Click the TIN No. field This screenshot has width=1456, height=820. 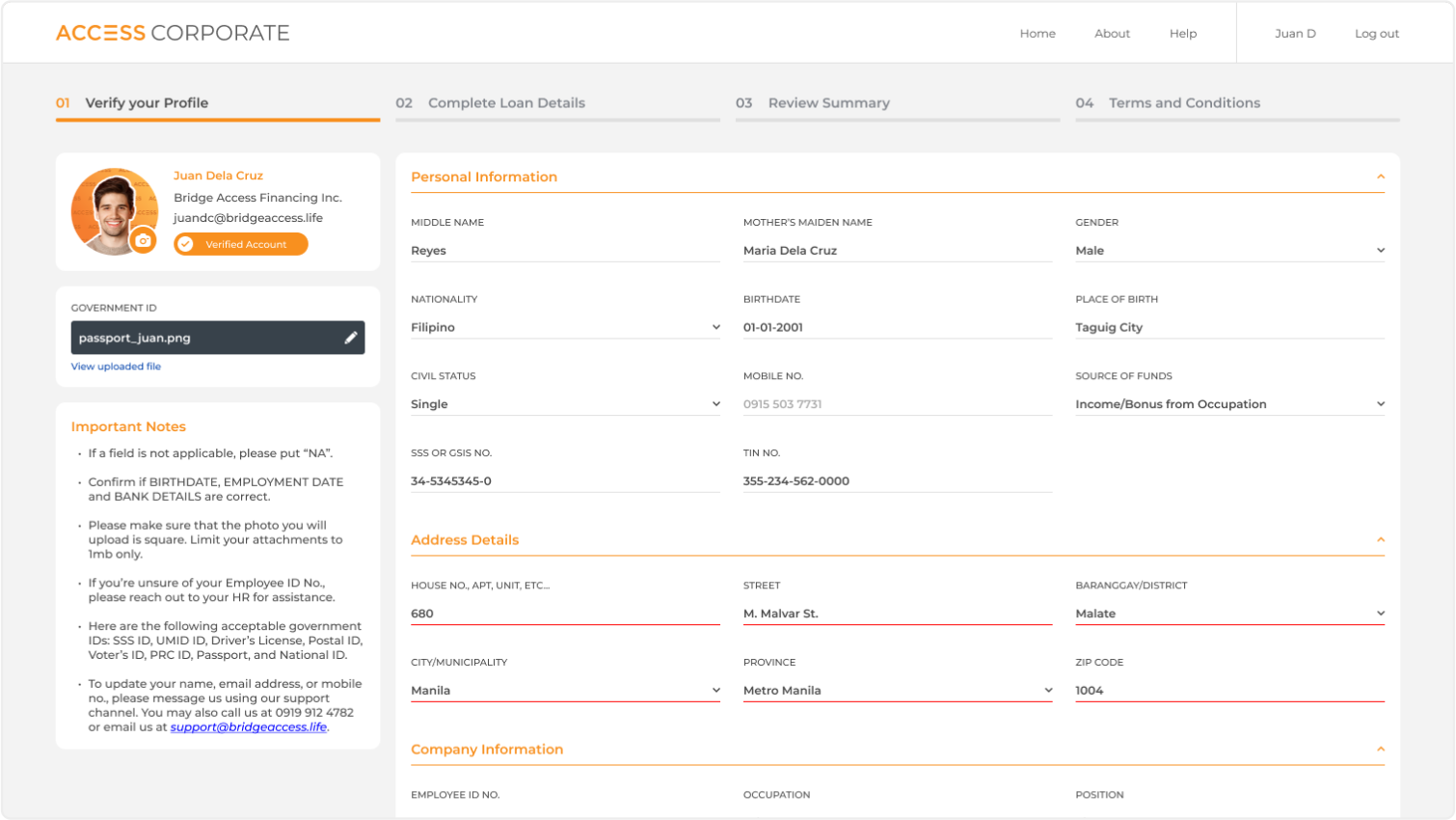click(898, 481)
